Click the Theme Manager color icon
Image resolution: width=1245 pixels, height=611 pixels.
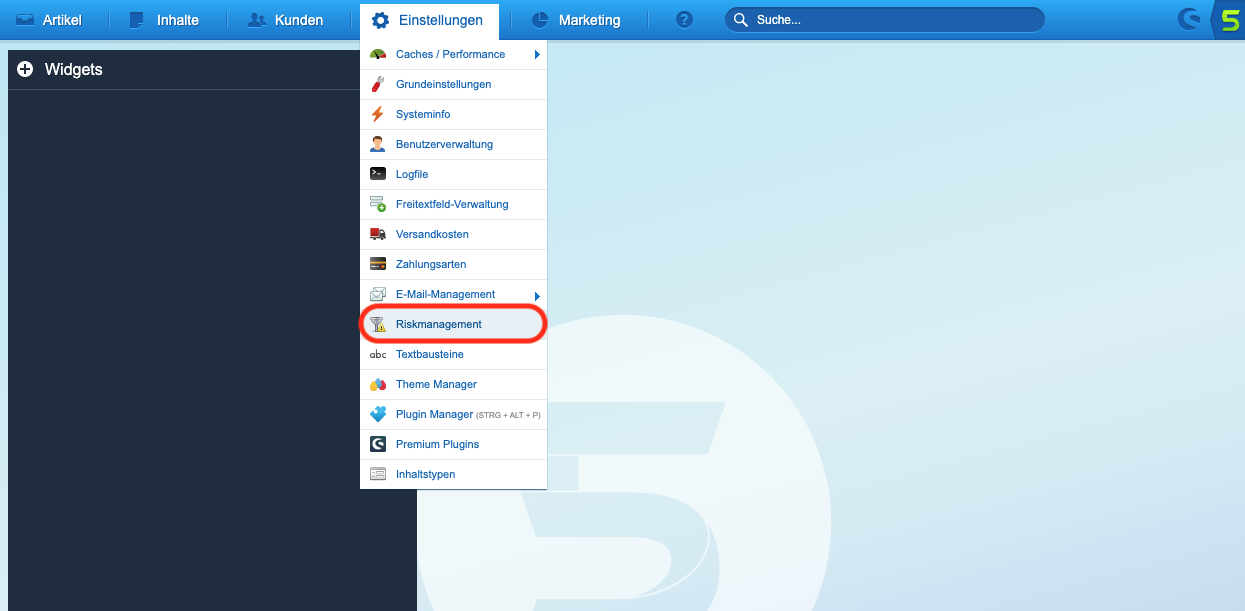pyautogui.click(x=378, y=384)
